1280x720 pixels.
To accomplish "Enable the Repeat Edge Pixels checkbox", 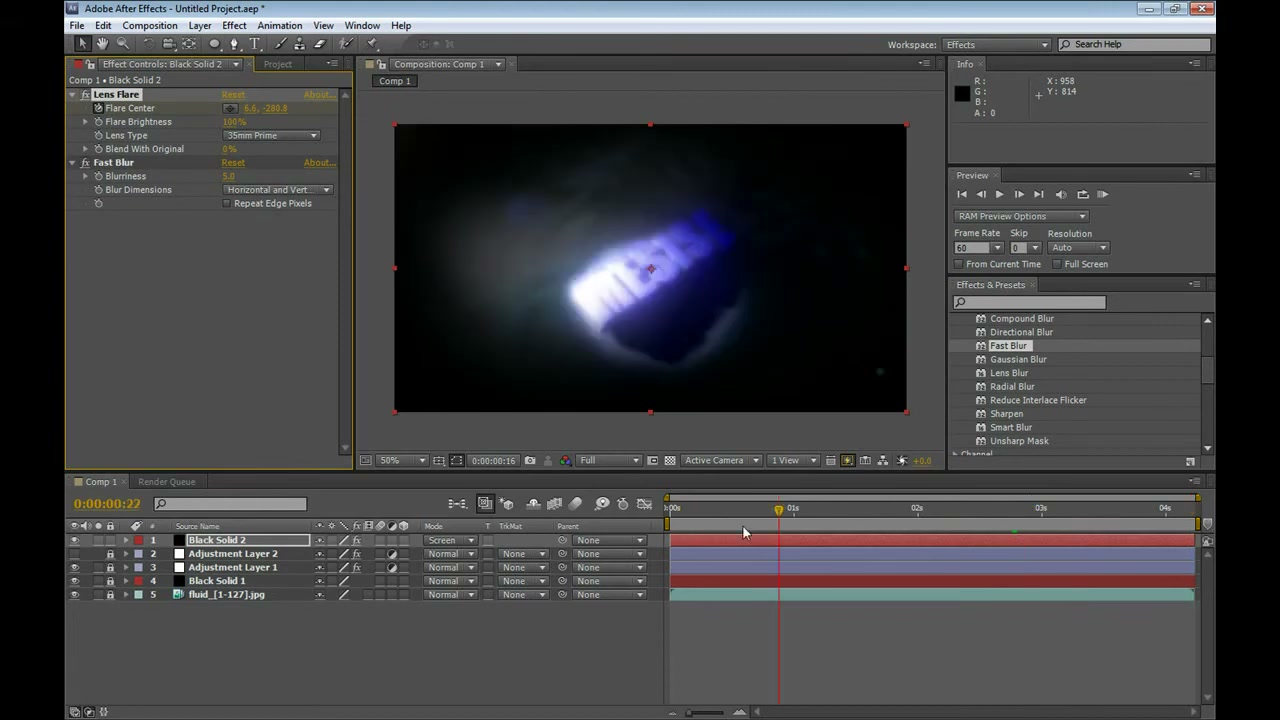I will tap(226, 203).
